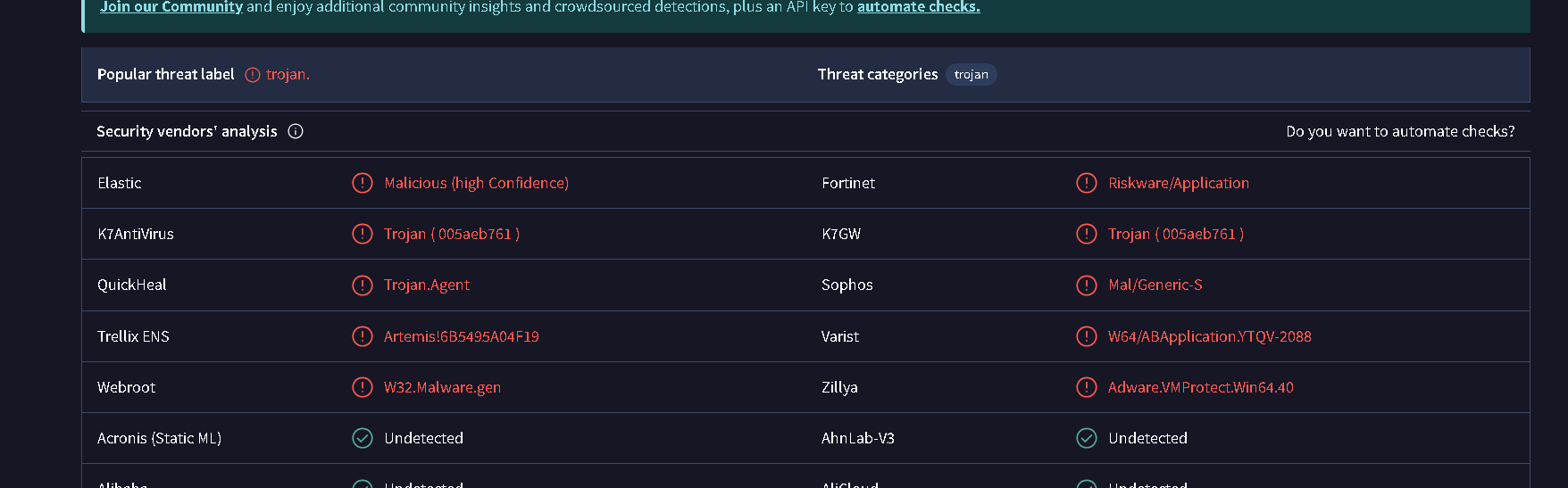1568x488 pixels.
Task: Select the Riskware/Application detection result
Action: click(1178, 183)
